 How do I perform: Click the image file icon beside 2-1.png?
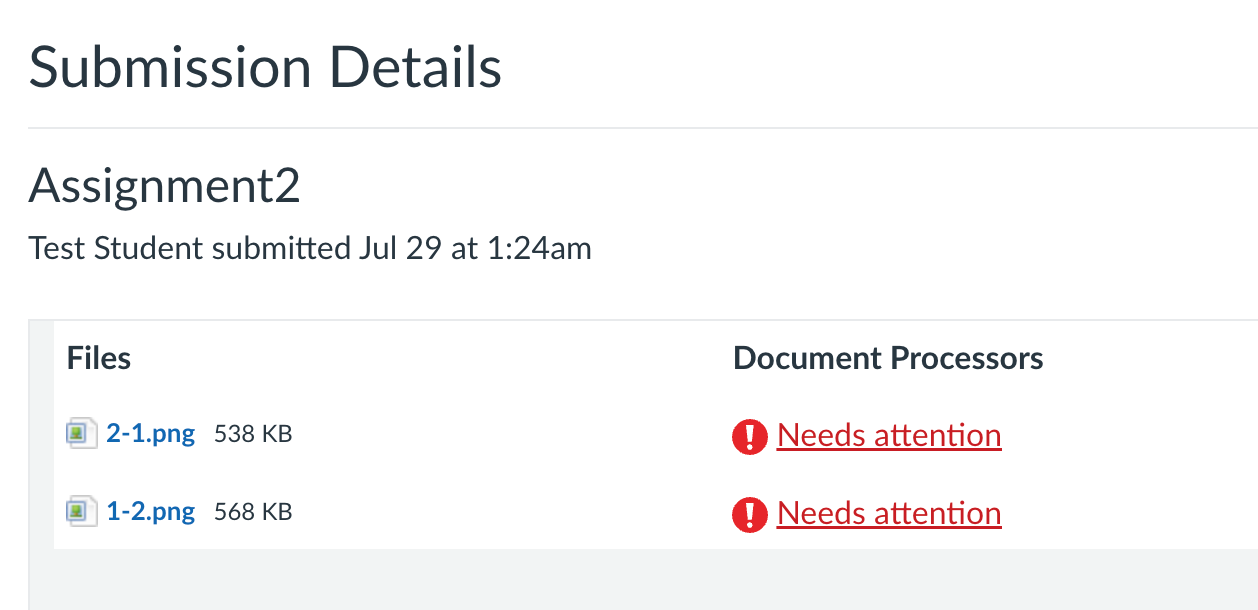tap(82, 434)
